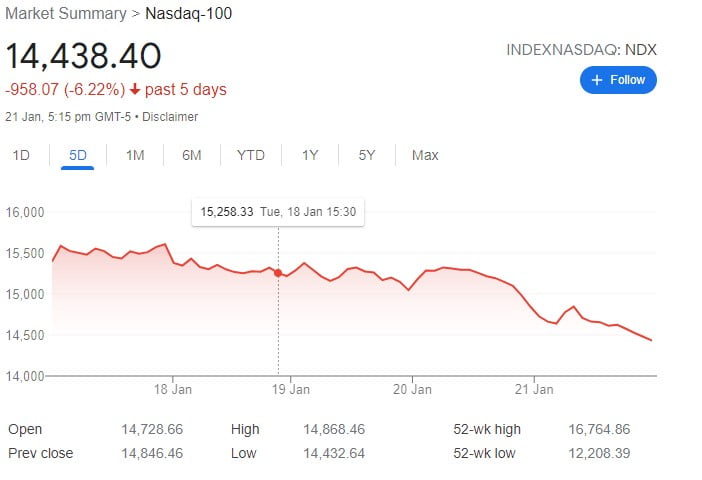Viewport: 702px width, 480px height.
Task: Click the 20 Jan axis label
Action: [x=412, y=389]
